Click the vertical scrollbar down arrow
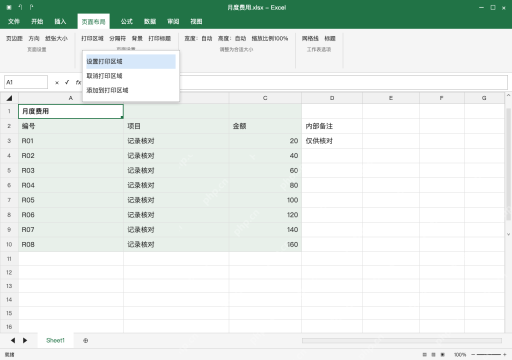This screenshot has height=360, width=512. tap(508, 234)
